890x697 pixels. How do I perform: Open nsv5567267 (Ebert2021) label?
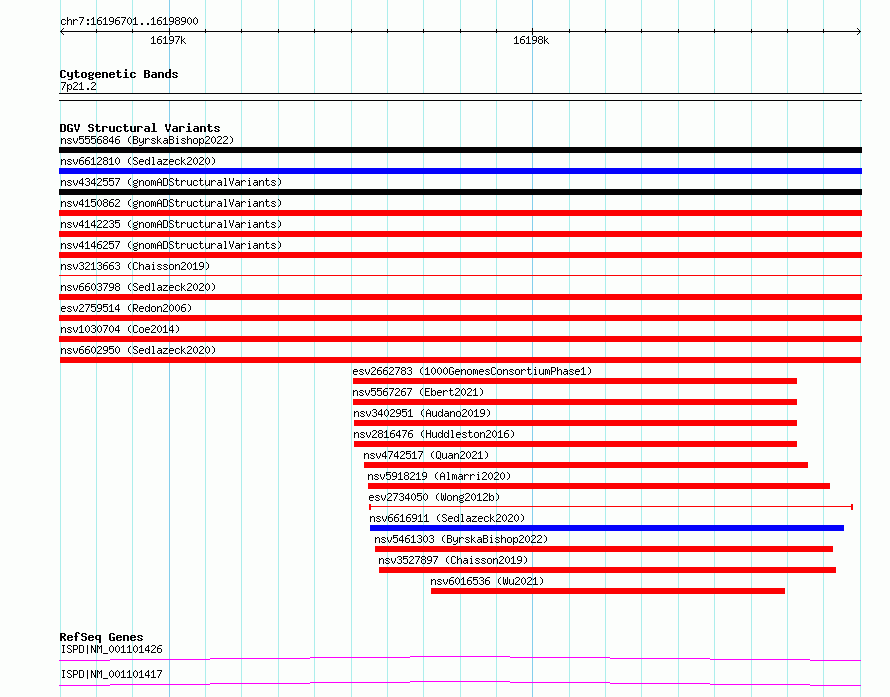point(418,392)
